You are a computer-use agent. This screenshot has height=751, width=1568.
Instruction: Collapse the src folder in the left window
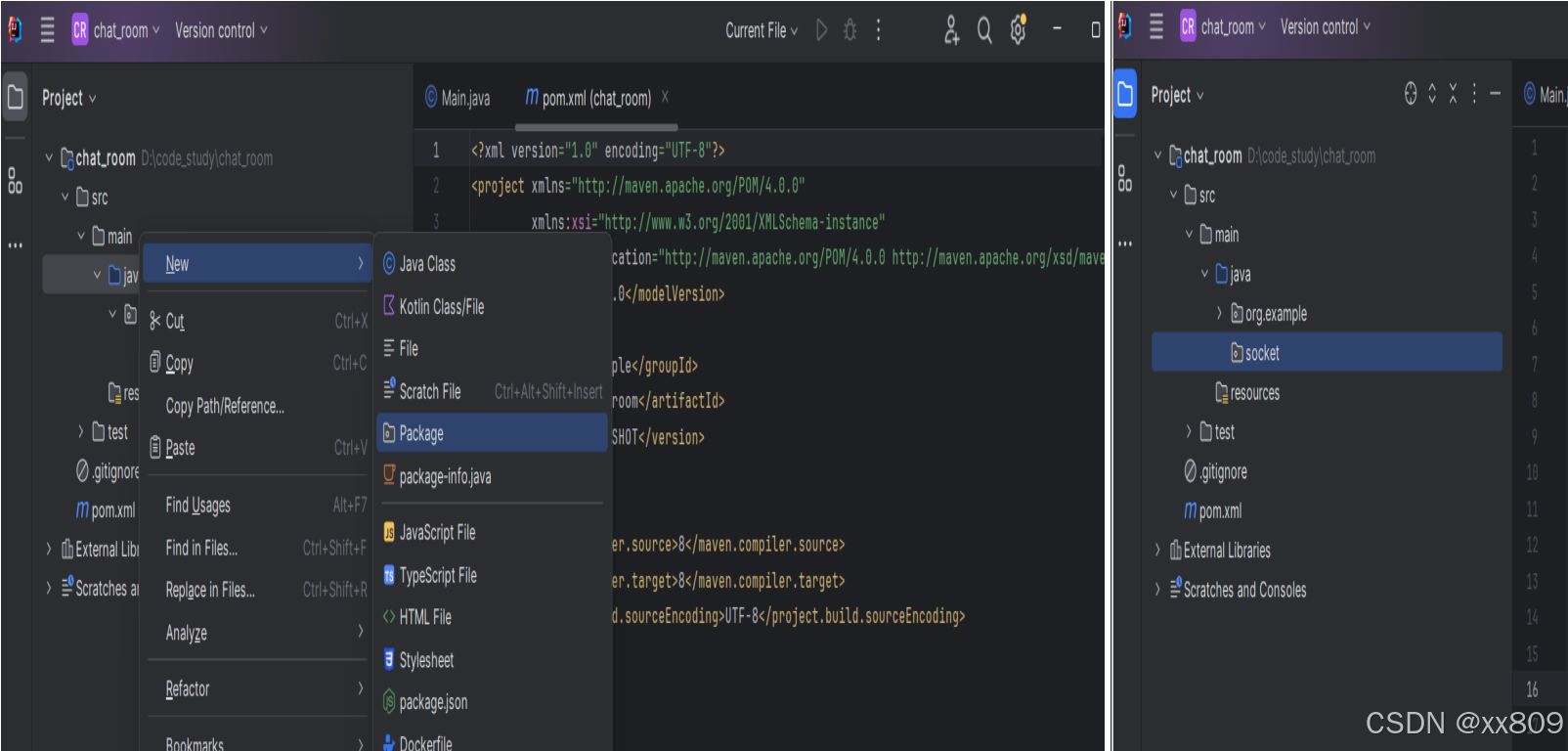tap(65, 197)
